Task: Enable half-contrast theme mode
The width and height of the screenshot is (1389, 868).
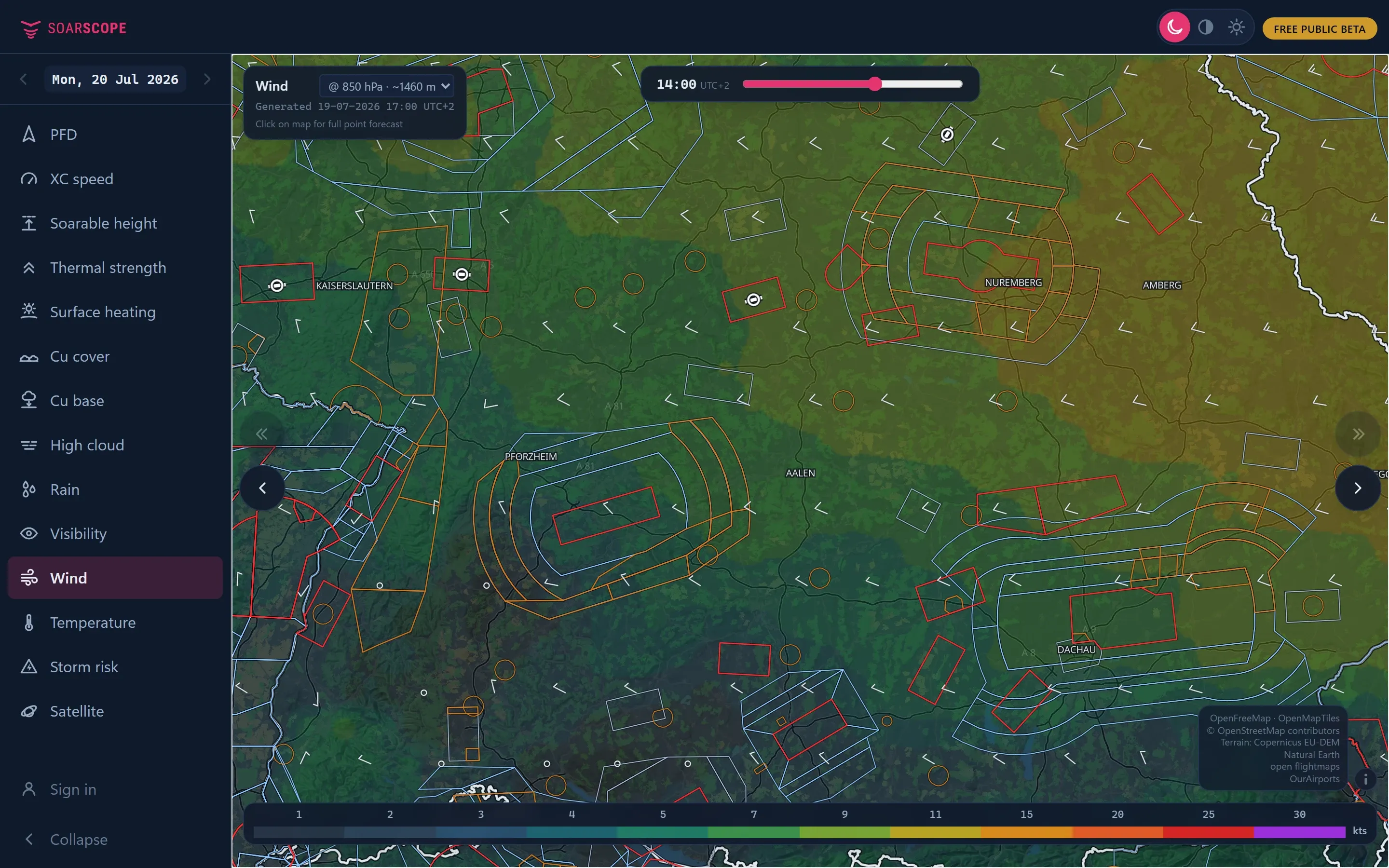Action: pyautogui.click(x=1205, y=27)
